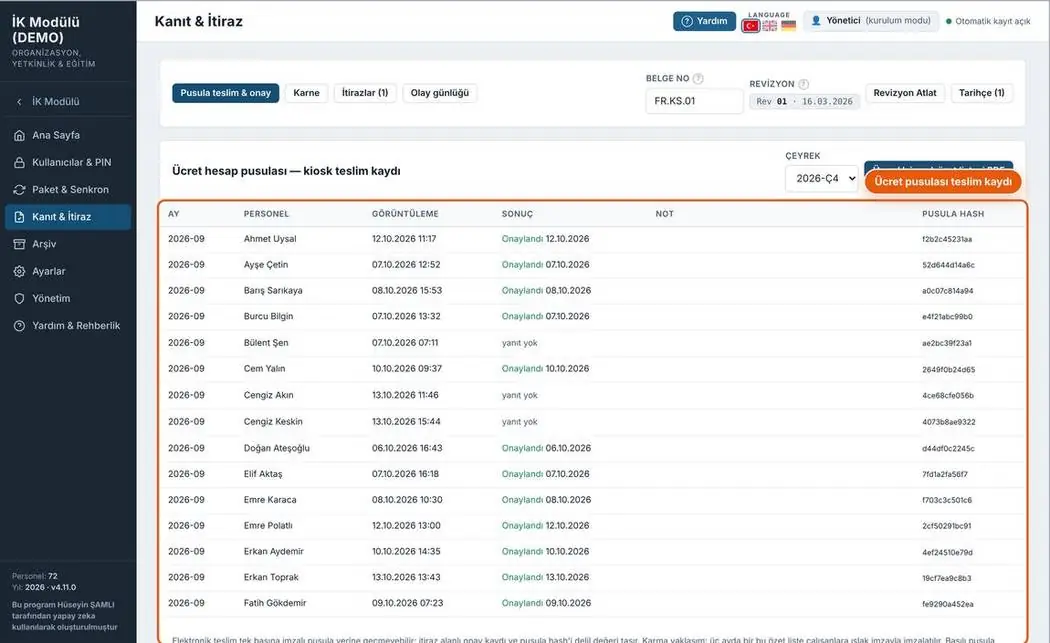Open the İtirazlar (1) tab
This screenshot has width=1050, height=643.
coord(365,93)
